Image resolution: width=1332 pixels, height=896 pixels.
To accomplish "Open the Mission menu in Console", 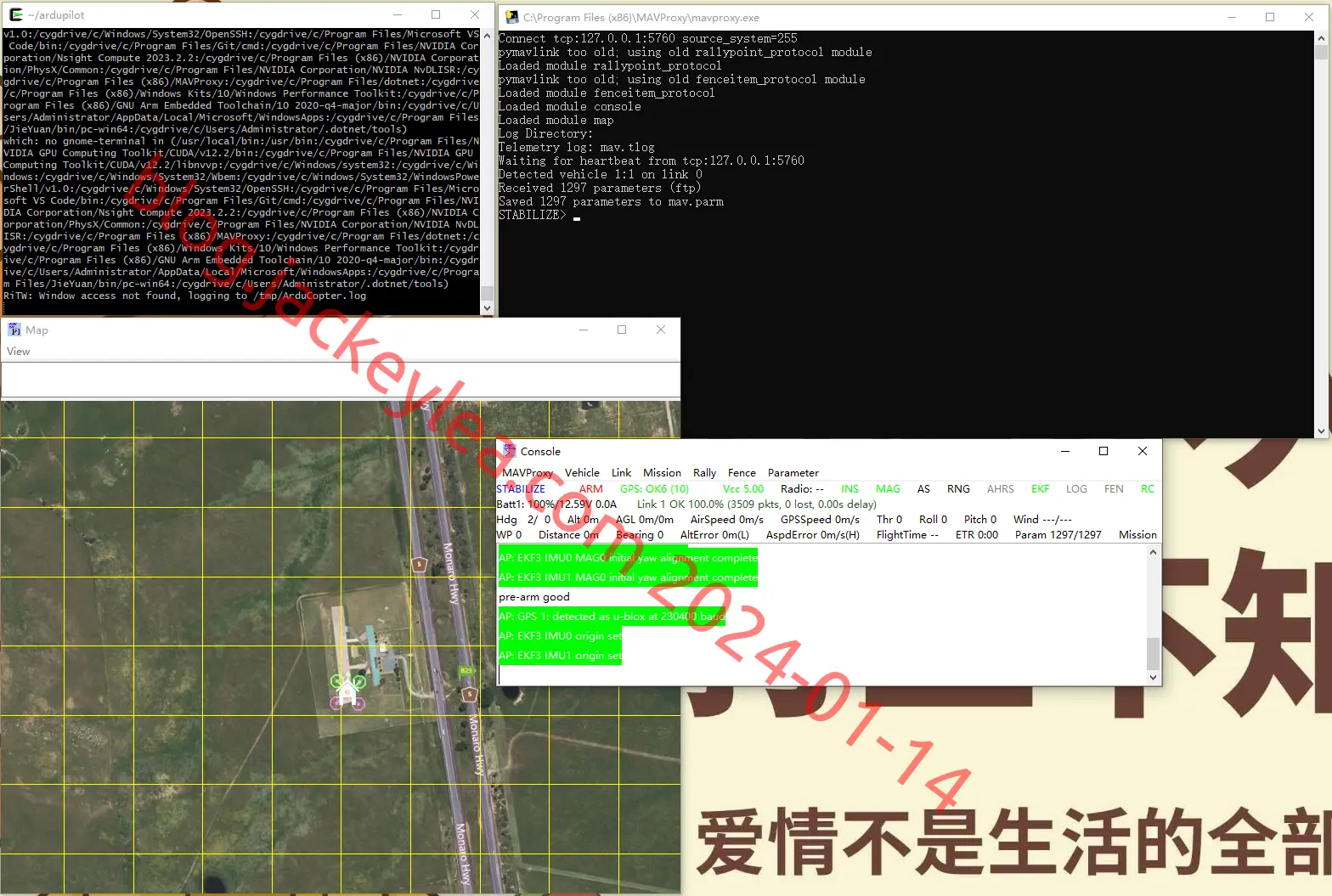I will (x=662, y=473).
